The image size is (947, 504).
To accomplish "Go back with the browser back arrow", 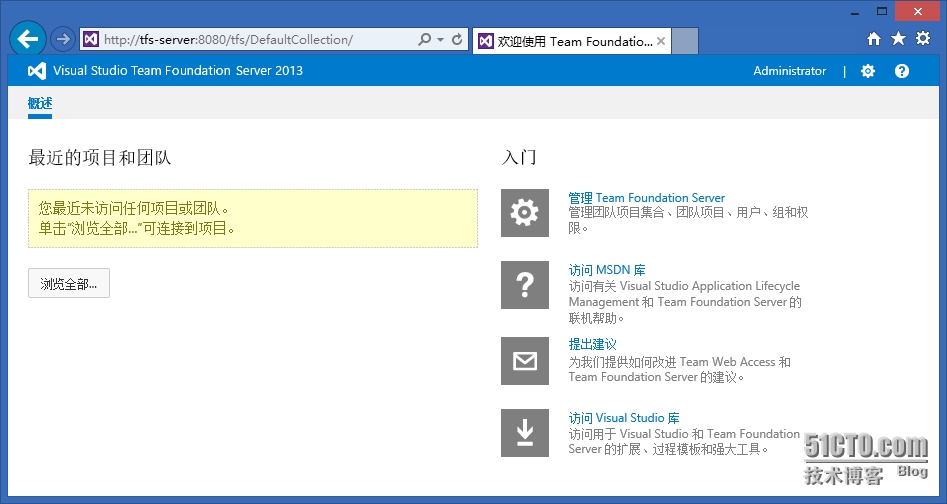I will [28, 39].
